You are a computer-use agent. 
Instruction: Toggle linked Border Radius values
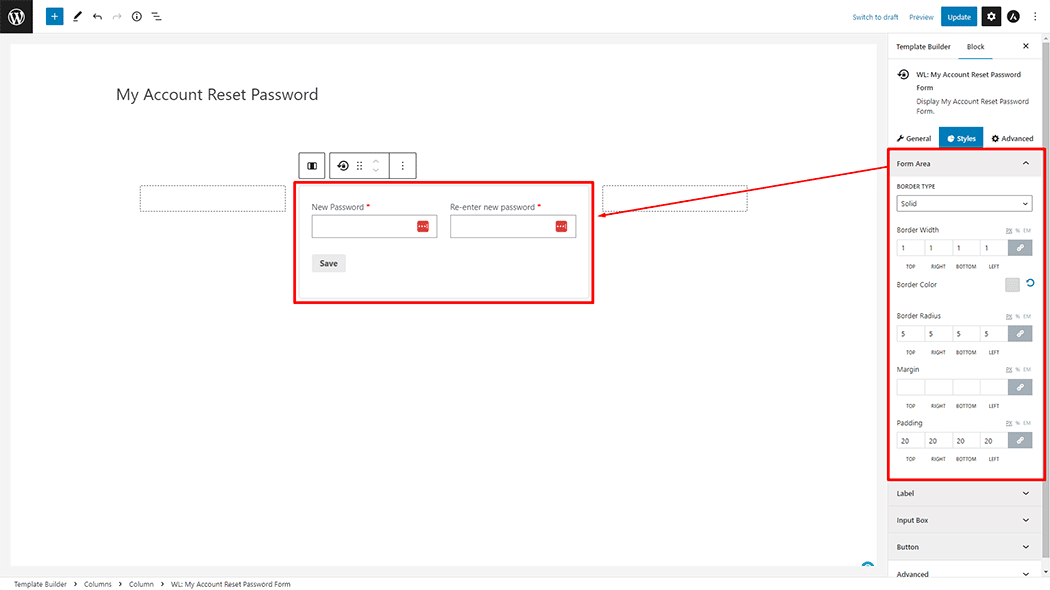click(1020, 334)
